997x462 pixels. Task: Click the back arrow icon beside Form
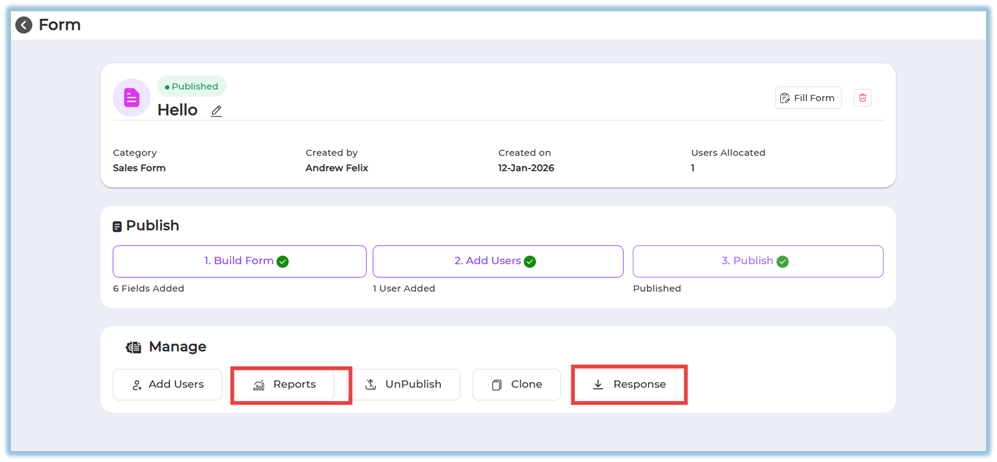[x=24, y=25]
